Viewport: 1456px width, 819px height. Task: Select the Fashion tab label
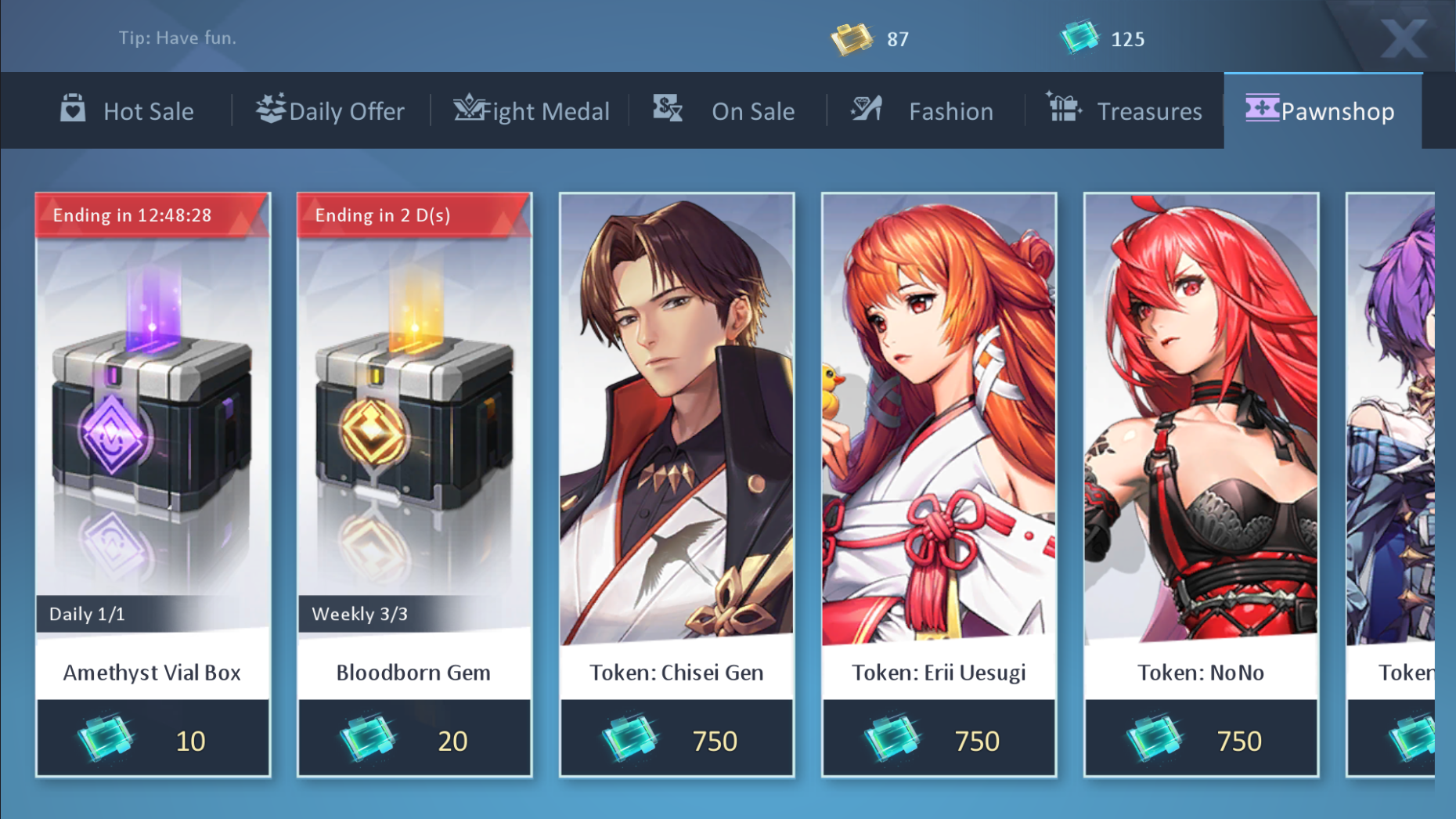[951, 111]
